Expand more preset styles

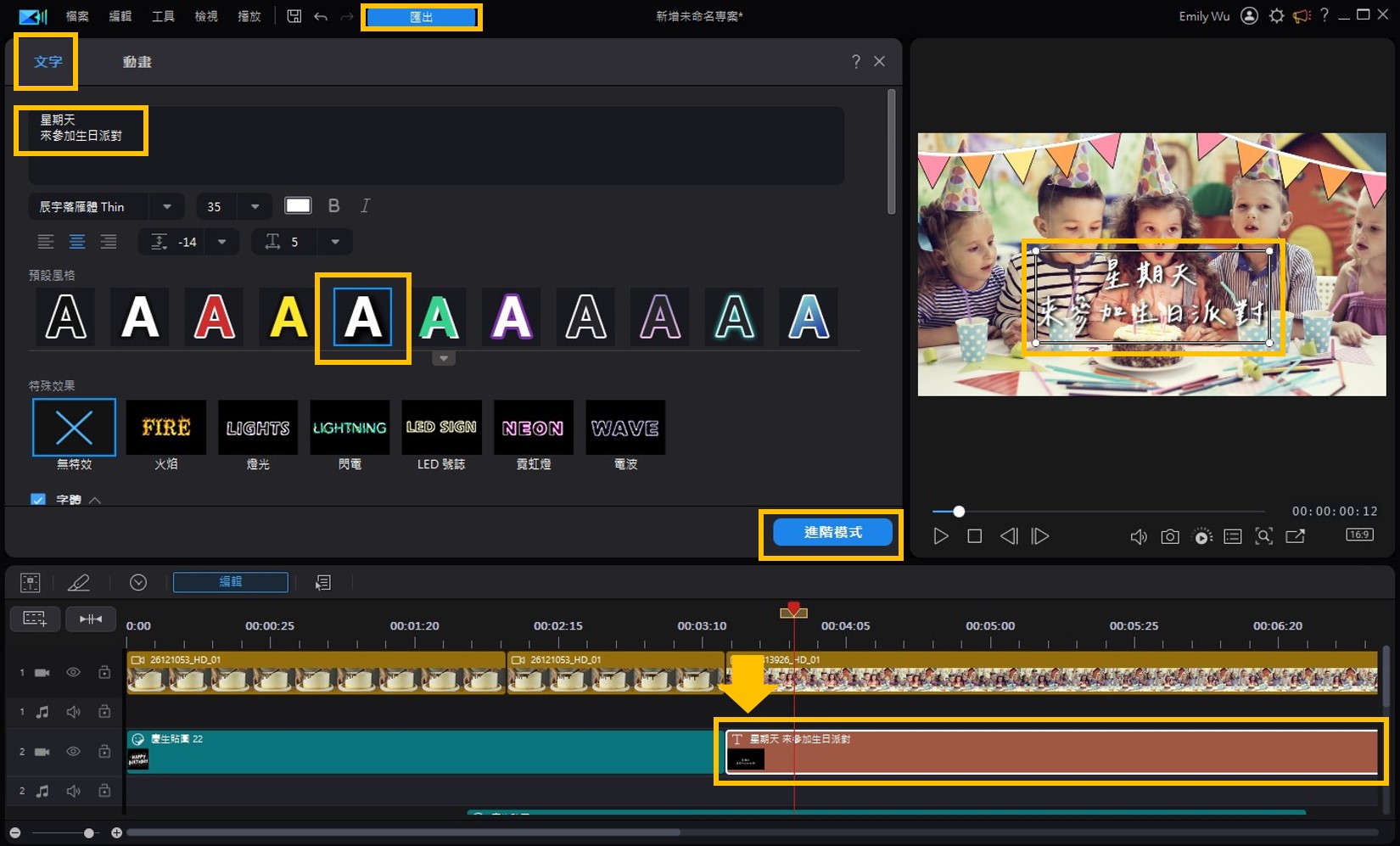443,359
